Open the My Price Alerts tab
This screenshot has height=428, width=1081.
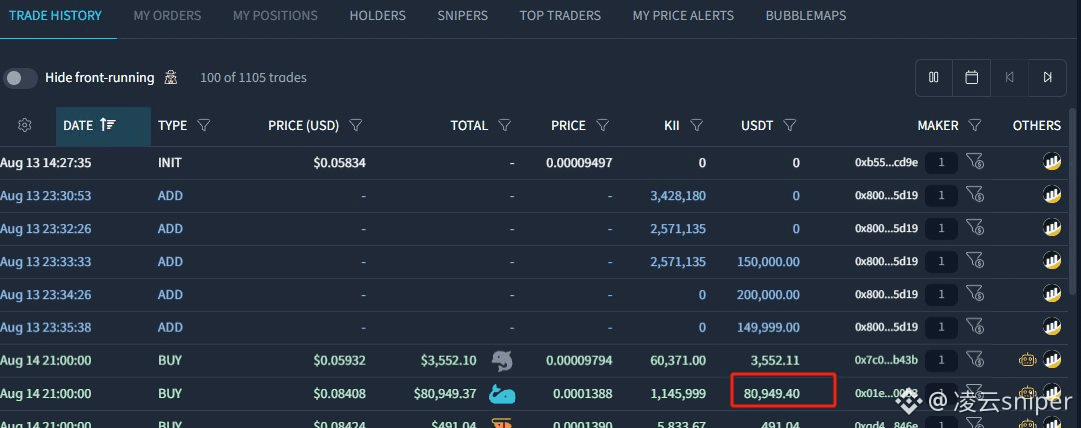pyautogui.click(x=683, y=15)
